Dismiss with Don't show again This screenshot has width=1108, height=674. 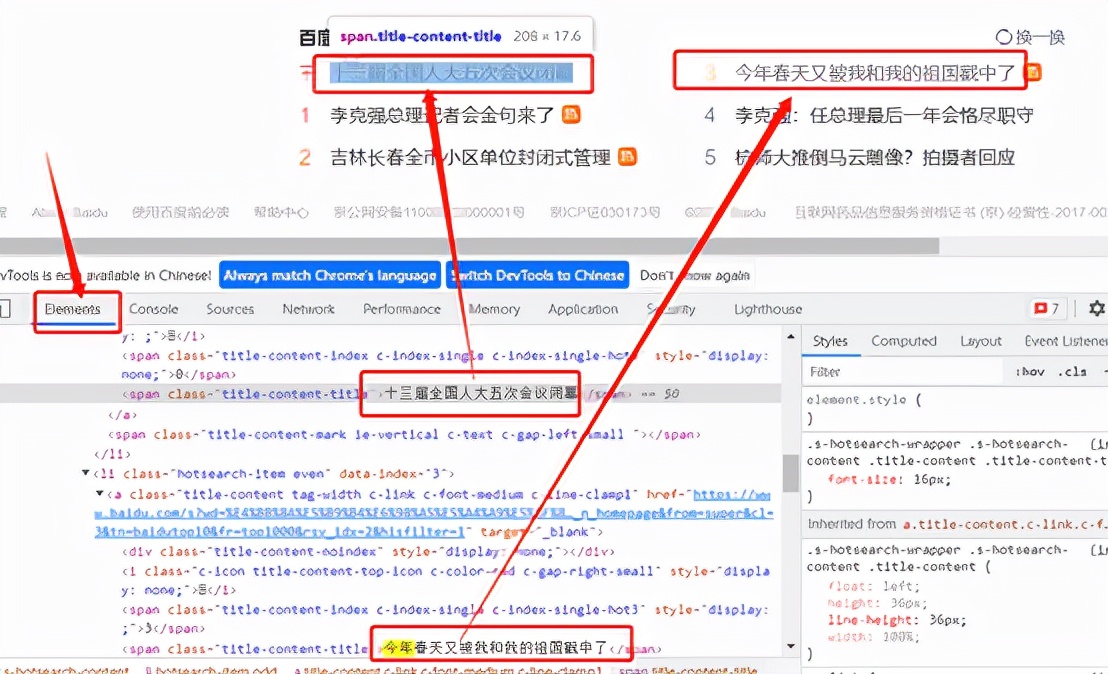pos(695,275)
